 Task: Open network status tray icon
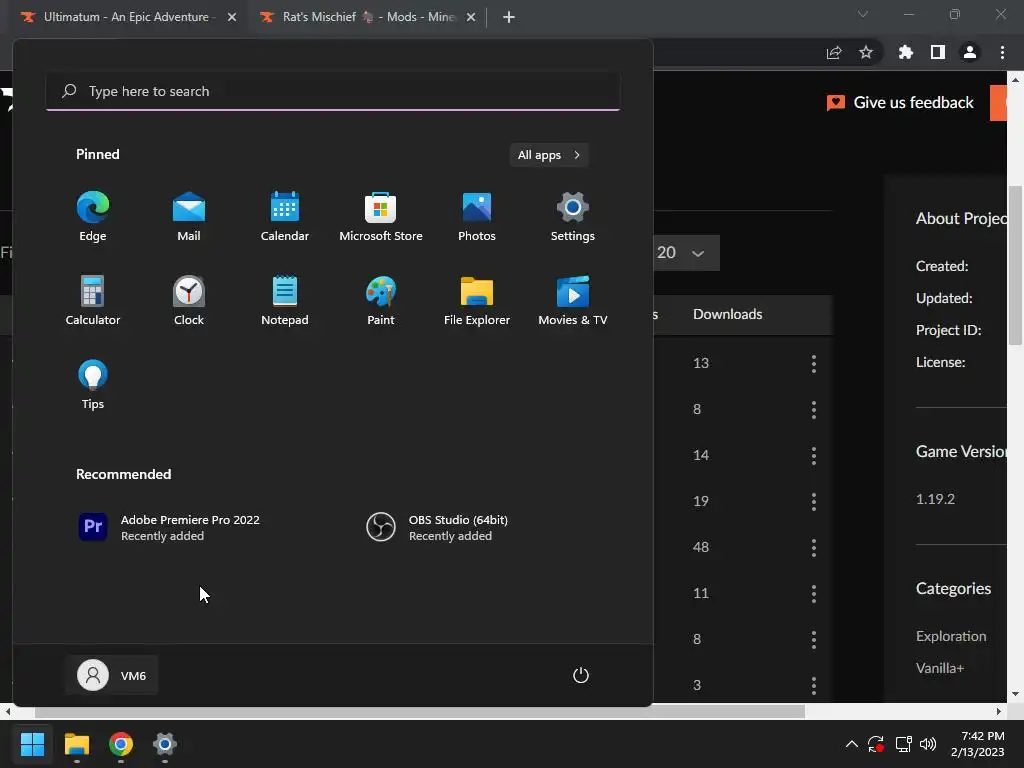pyautogui.click(x=903, y=744)
